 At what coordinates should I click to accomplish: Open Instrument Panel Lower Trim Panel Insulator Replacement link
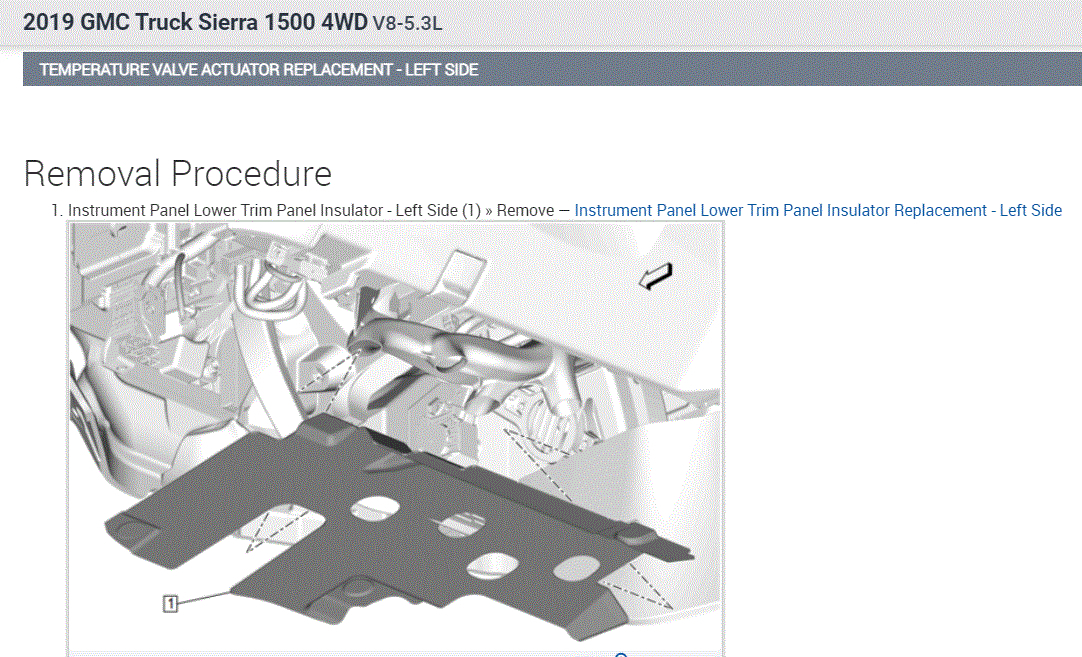[818, 210]
